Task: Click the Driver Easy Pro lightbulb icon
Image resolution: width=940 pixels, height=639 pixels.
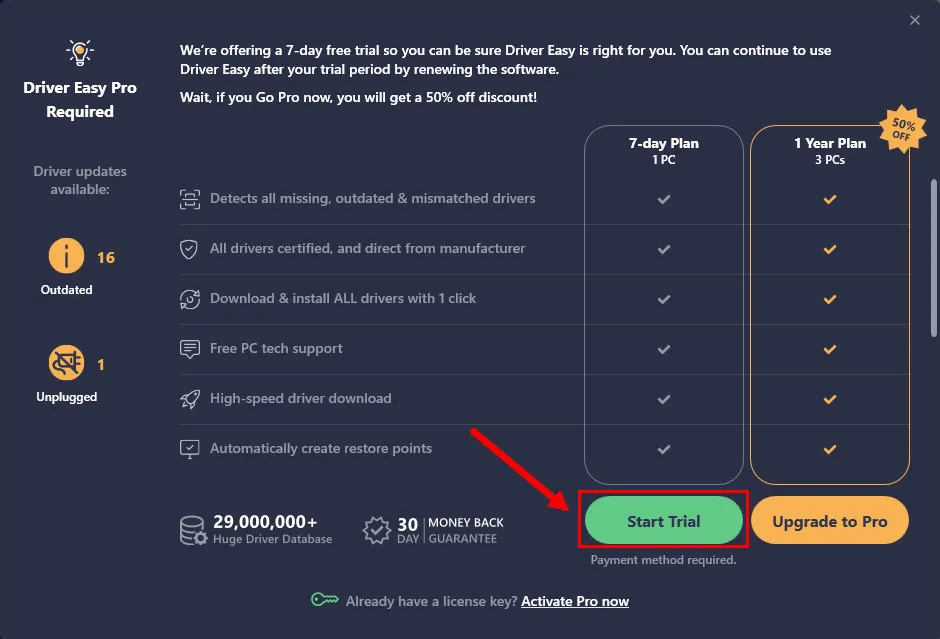Action: [79, 52]
